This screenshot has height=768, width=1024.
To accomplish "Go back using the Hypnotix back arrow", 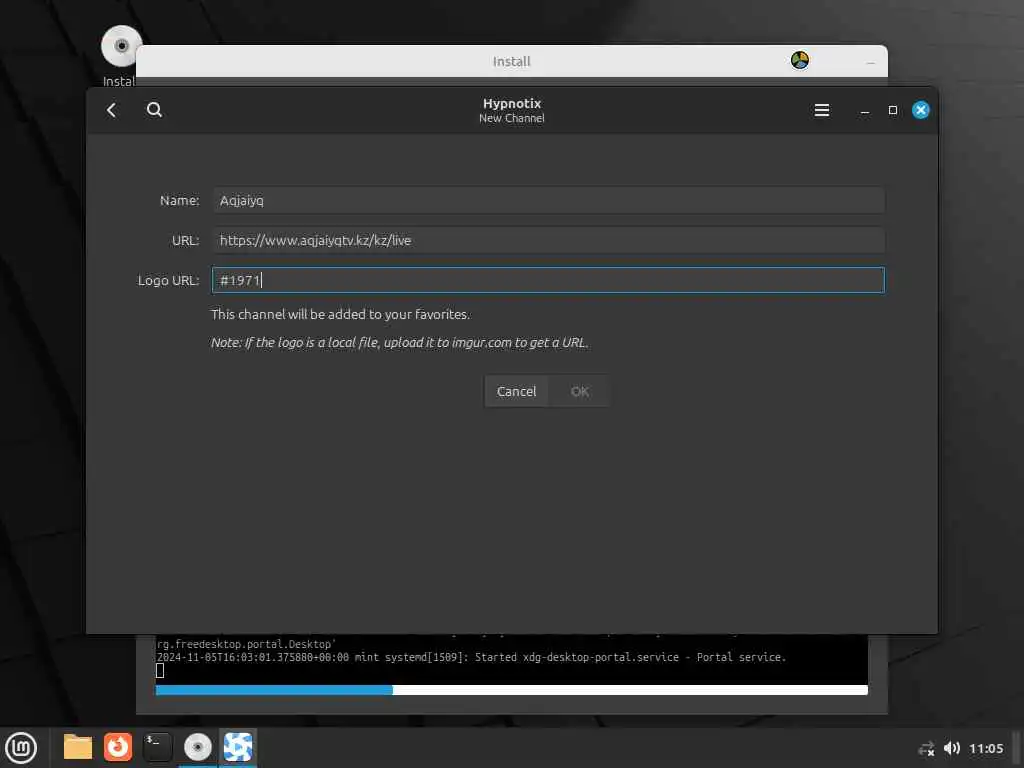I will (112, 110).
